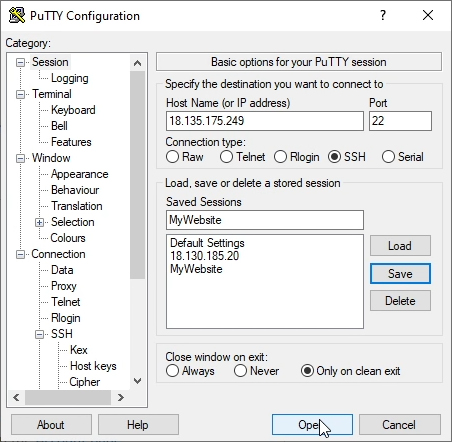Open the Proxy category

64,286
